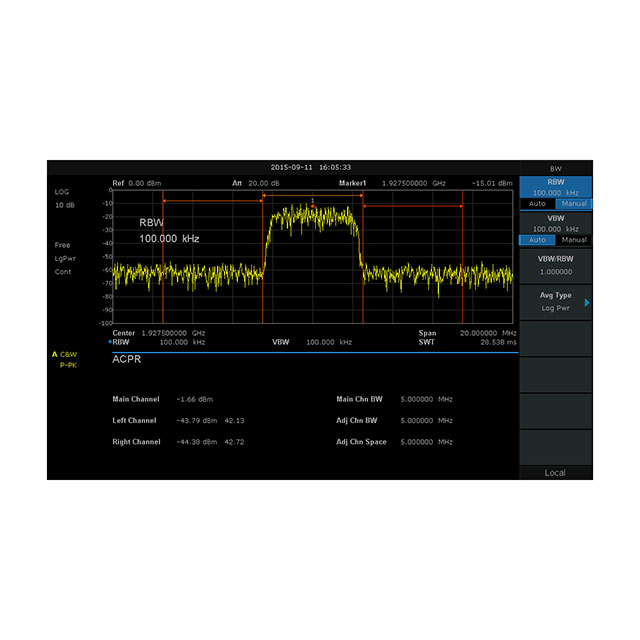Screen dimensions: 640x640
Task: Select trace A C&W indicator
Action: [x=64, y=355]
